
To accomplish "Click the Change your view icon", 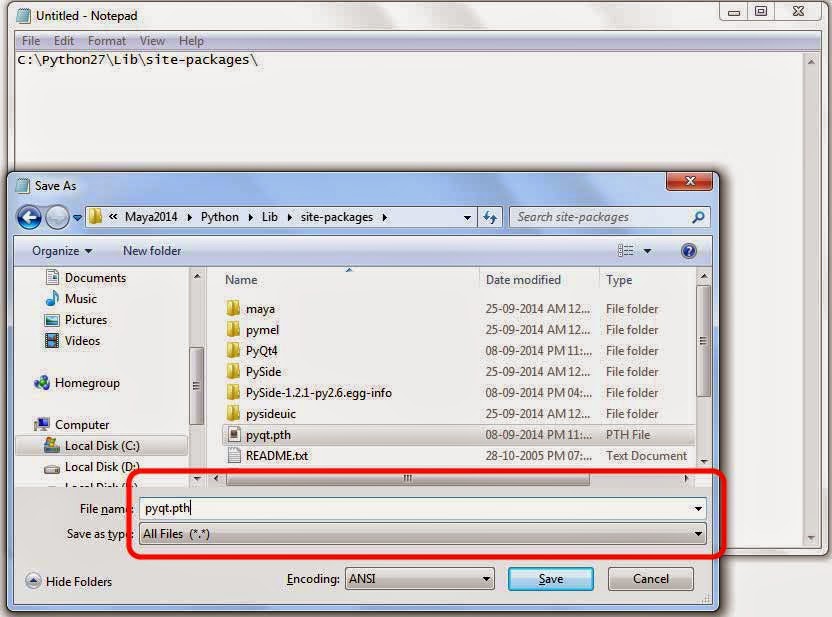I will (625, 250).
